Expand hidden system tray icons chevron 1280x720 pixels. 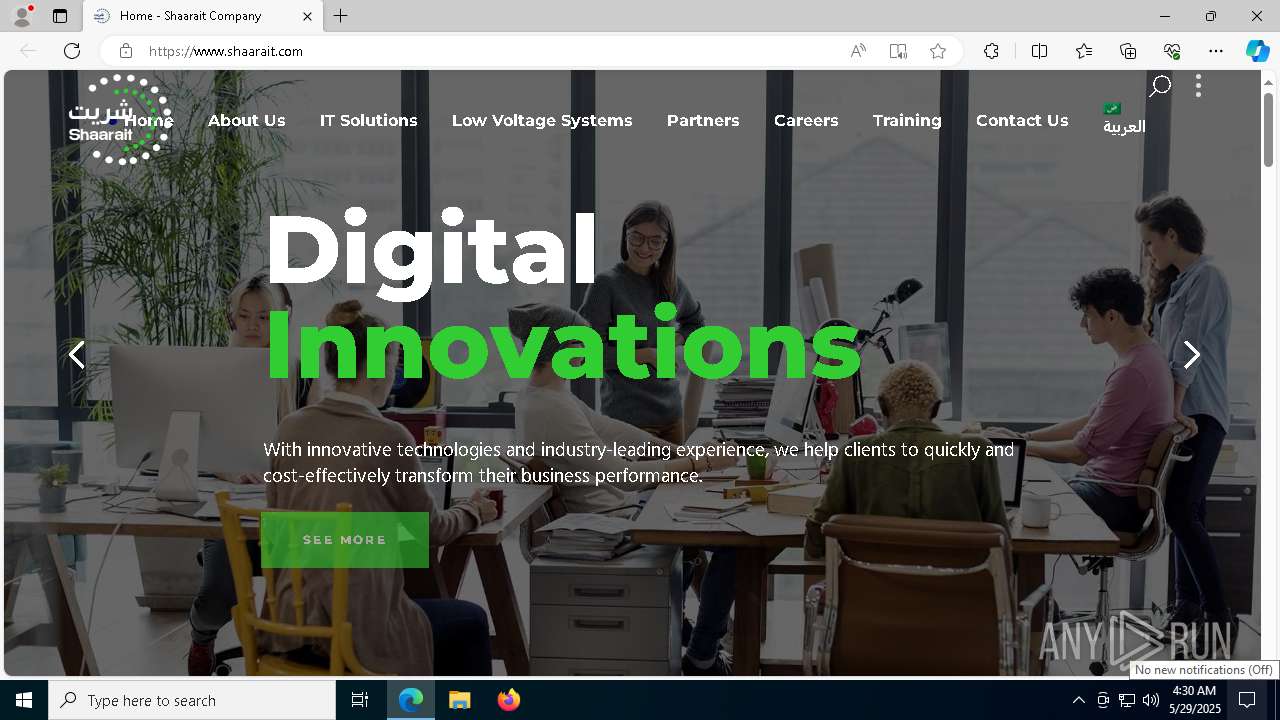tap(1078, 700)
